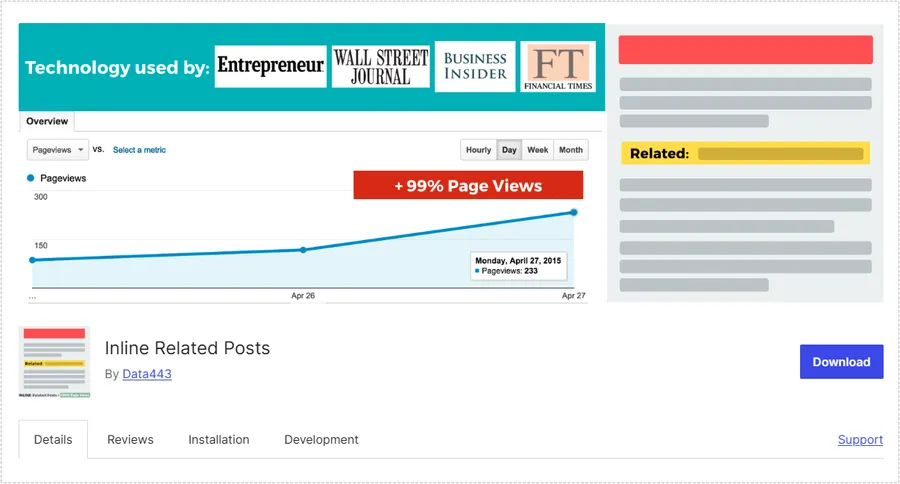Click the +99% Page Views red banner
Viewport: 900px width, 484px height.
coord(468,185)
